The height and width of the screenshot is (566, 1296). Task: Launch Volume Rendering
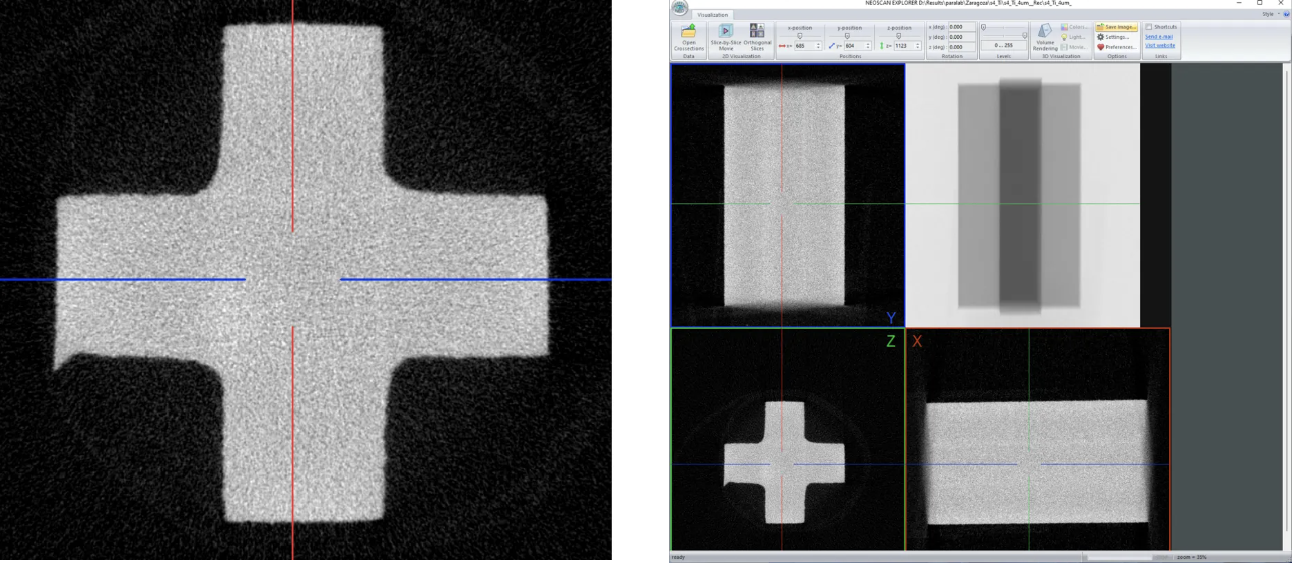[1047, 36]
